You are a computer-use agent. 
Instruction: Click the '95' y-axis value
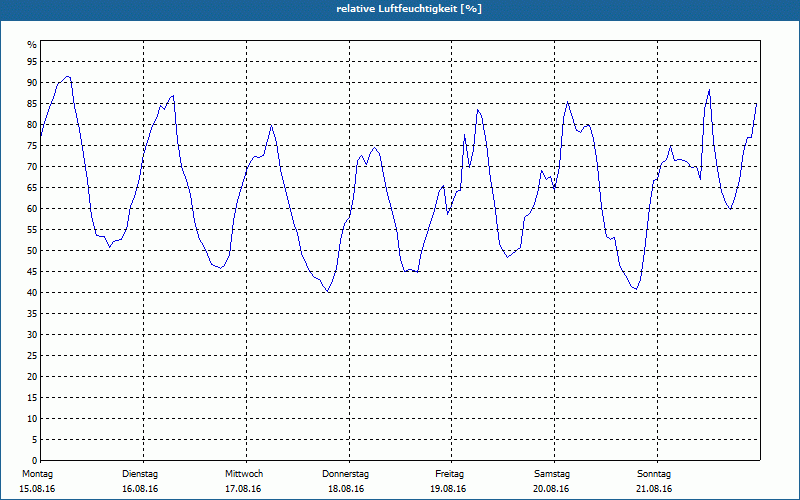click(x=32, y=62)
